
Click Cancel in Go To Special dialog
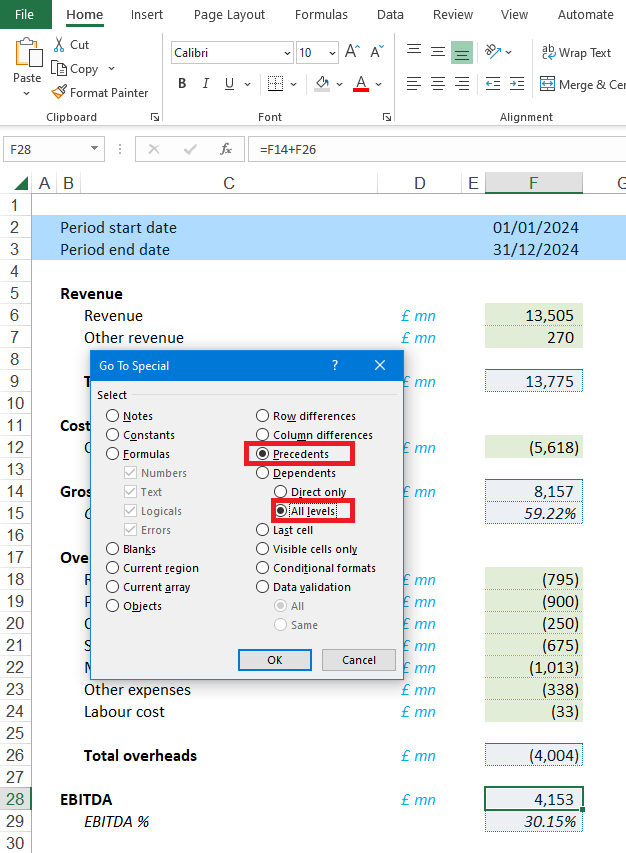click(359, 660)
